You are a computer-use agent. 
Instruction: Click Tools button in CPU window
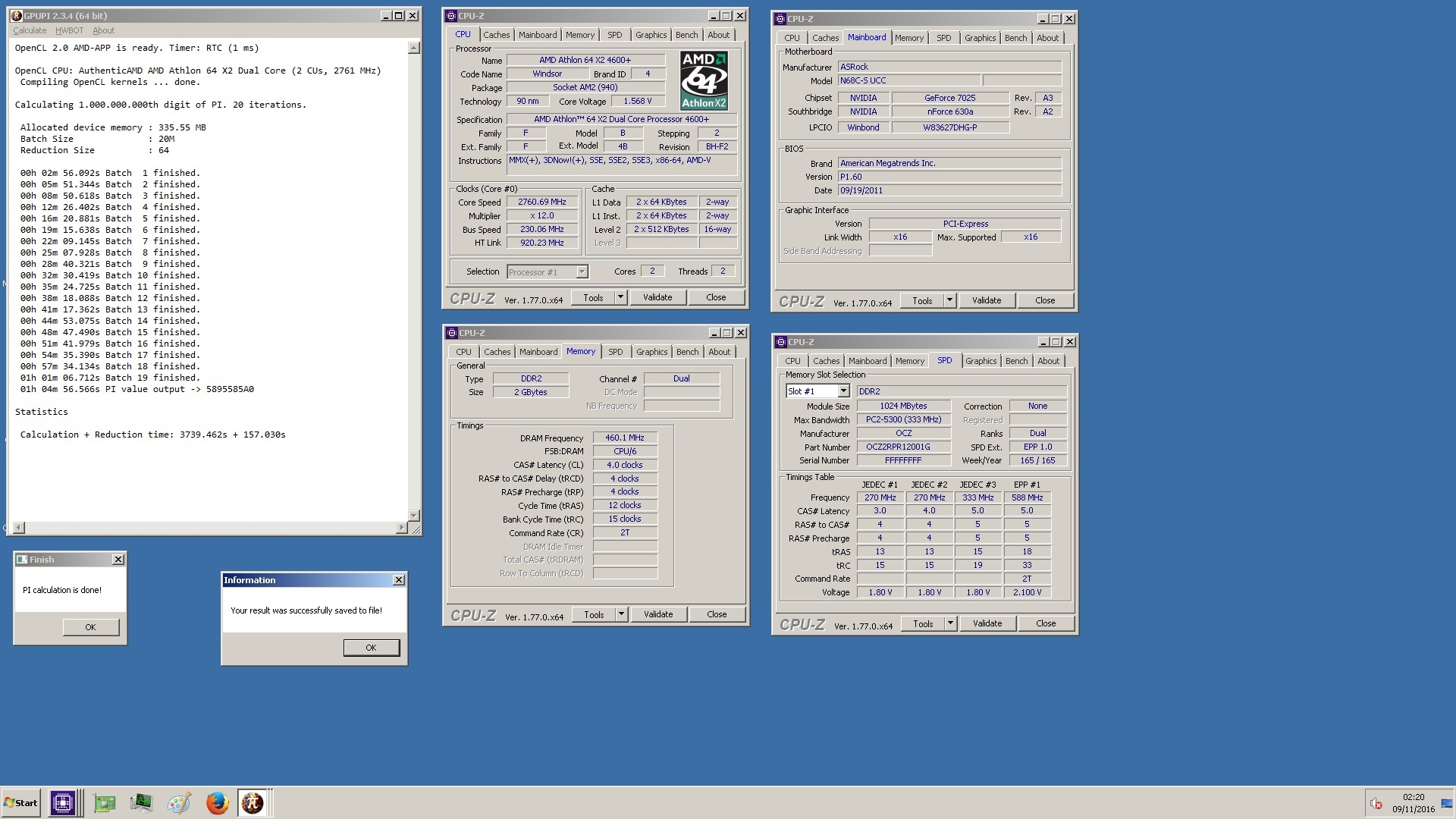coord(593,297)
